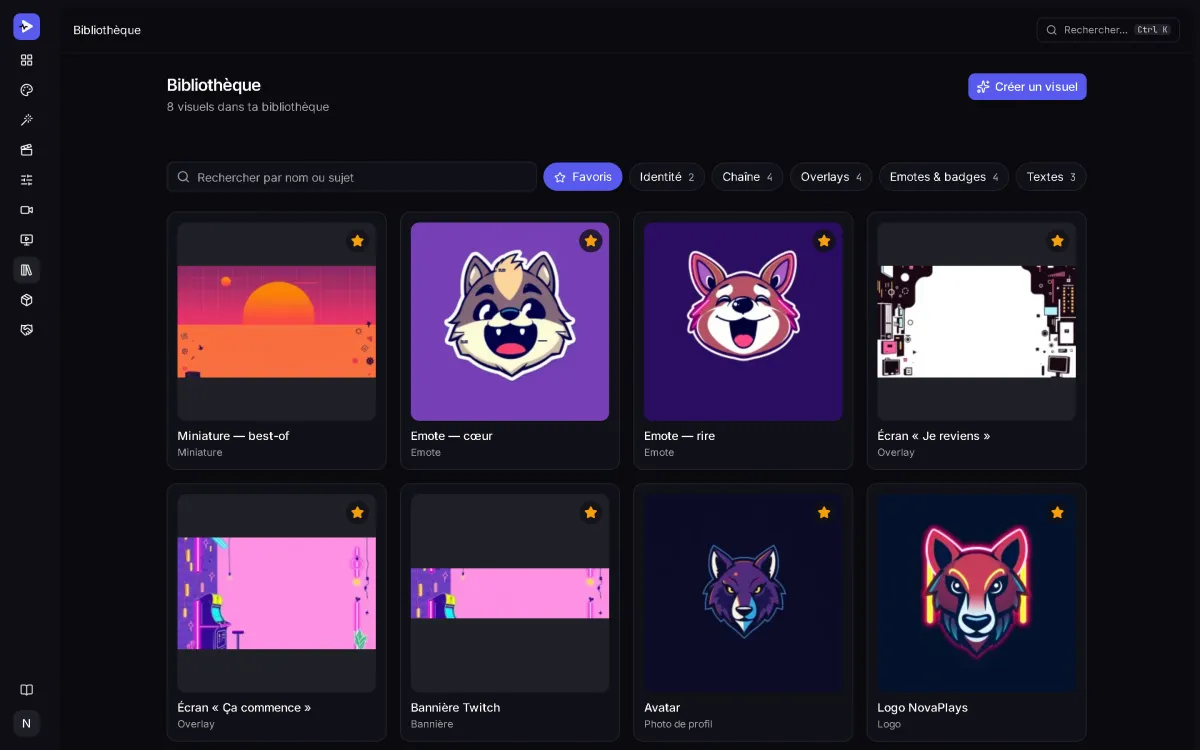Image resolution: width=1200 pixels, height=750 pixels.
Task: Click the Écran « Ça commence » title
Action: tap(244, 708)
